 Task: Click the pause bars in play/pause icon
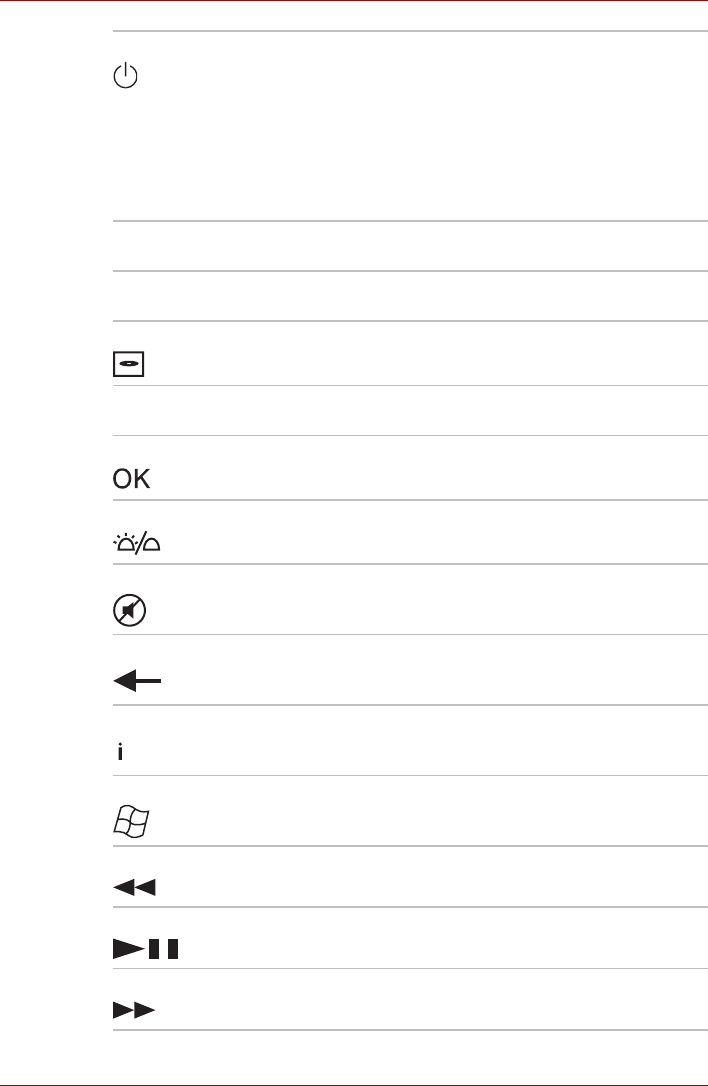click(x=164, y=948)
